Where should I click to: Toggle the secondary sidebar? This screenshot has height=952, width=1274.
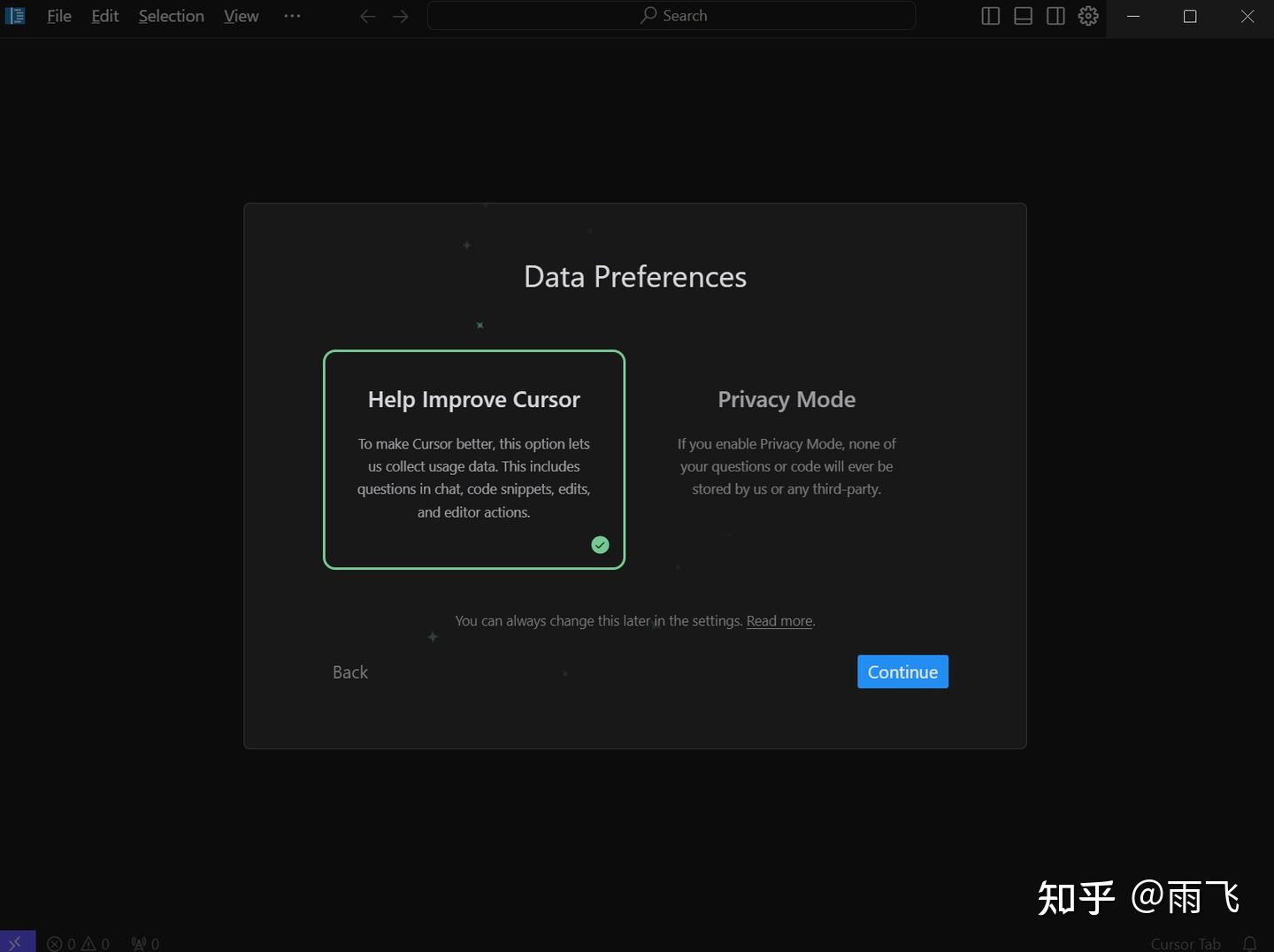(1056, 16)
